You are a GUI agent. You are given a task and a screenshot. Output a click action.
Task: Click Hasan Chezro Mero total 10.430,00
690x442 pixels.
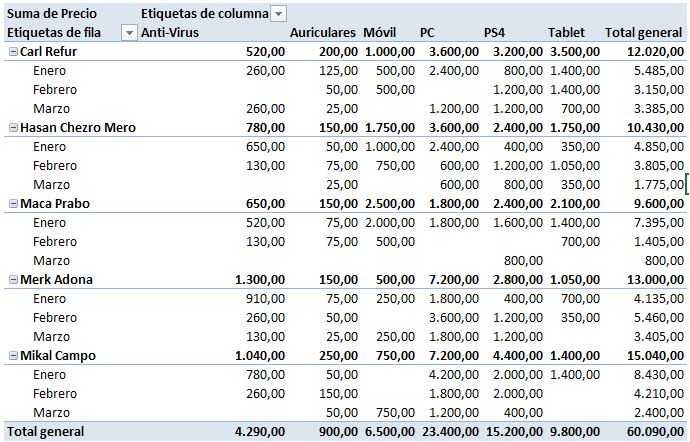[655, 128]
